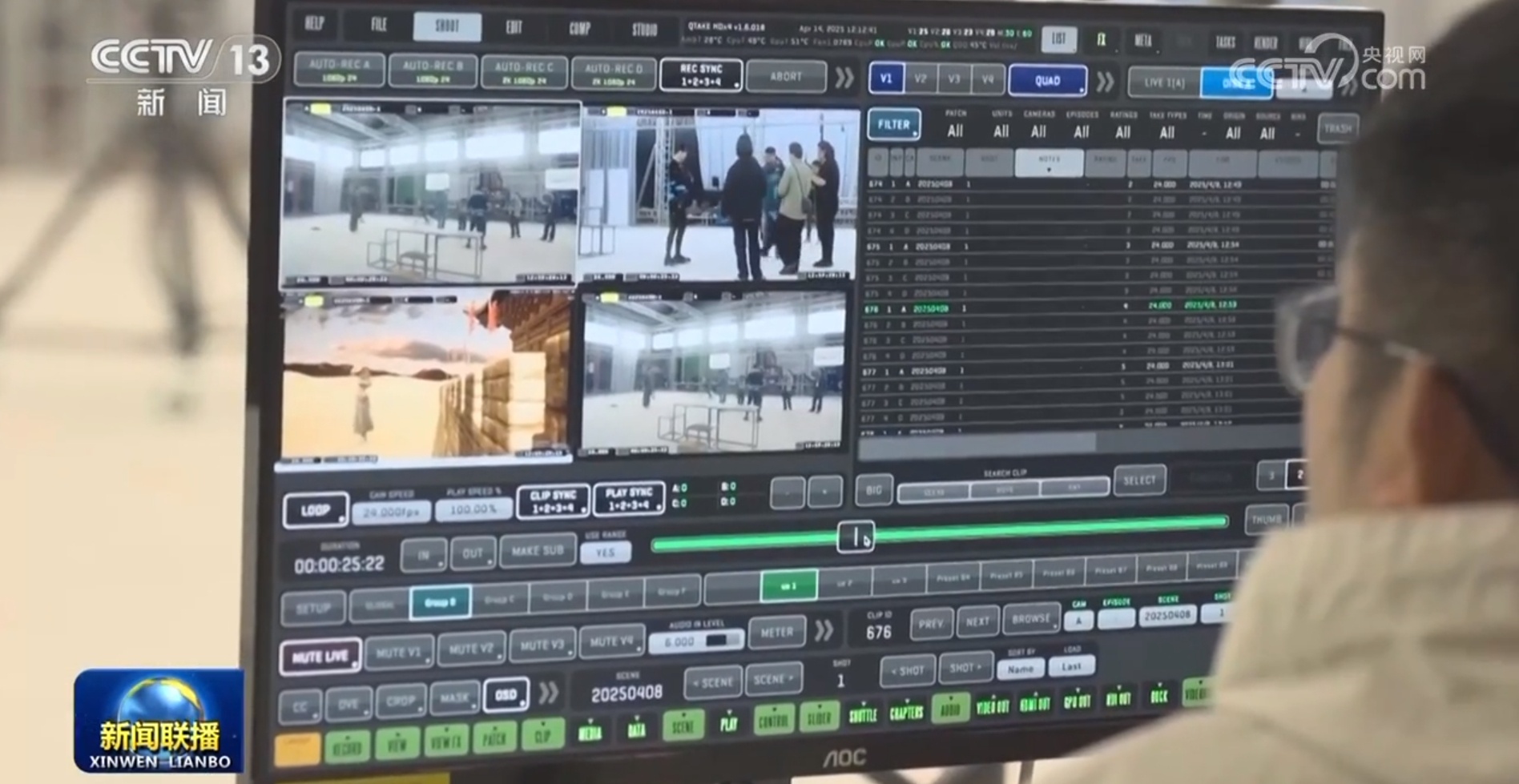1519x784 pixels.
Task: Switch to QUAD view layout
Action: click(1047, 81)
